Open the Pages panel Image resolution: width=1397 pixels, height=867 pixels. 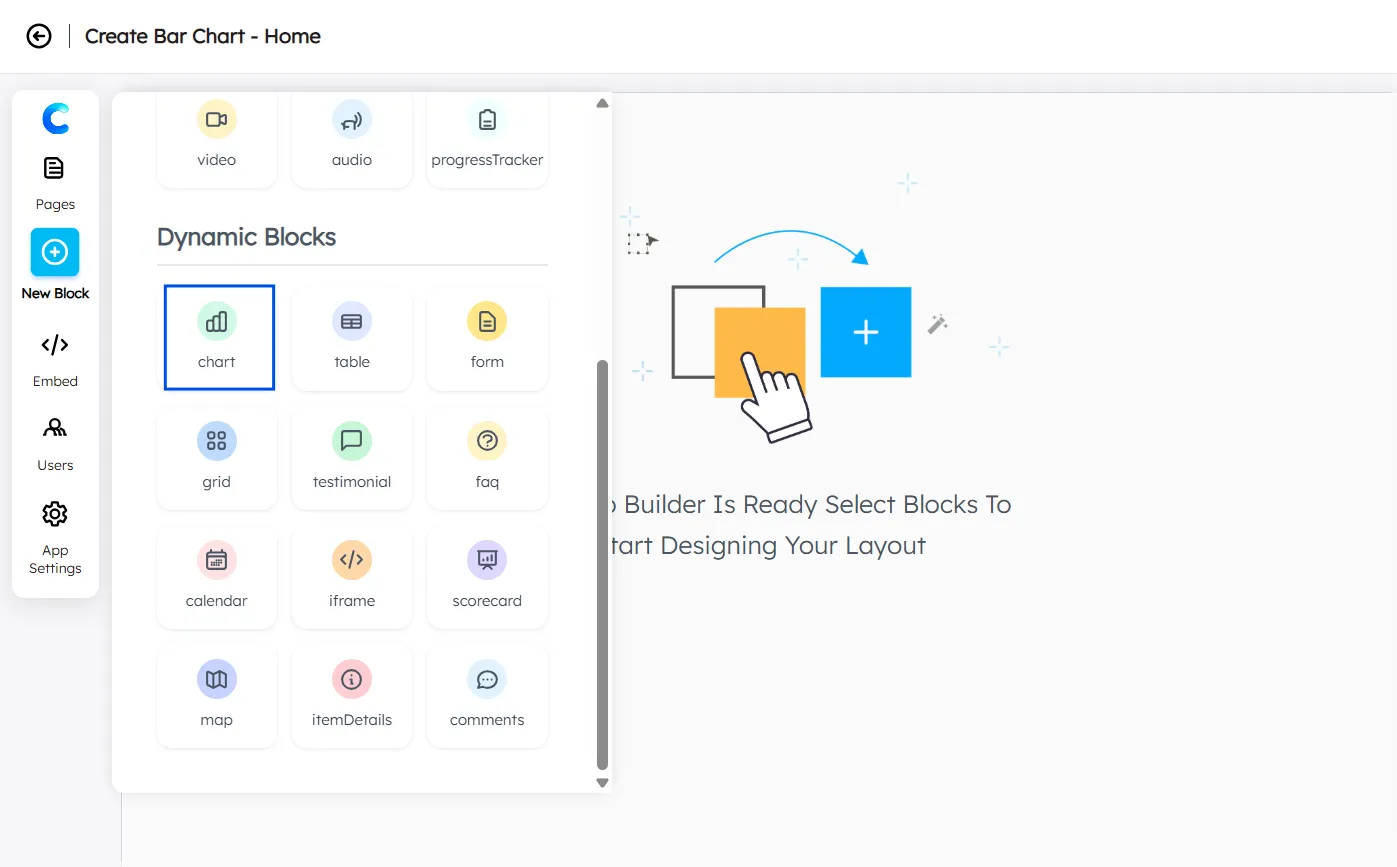(x=55, y=180)
